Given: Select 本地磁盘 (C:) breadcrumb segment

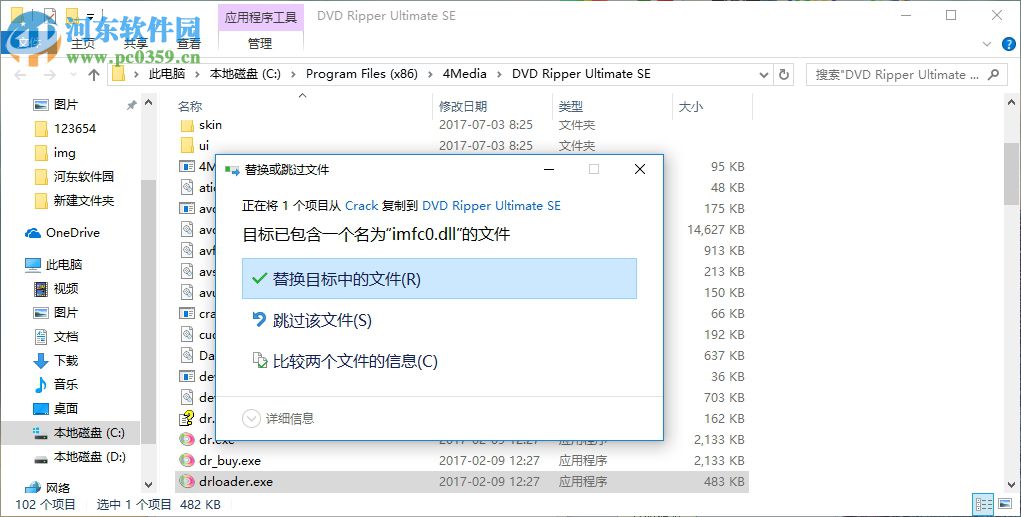Looking at the screenshot, I should click(x=245, y=74).
